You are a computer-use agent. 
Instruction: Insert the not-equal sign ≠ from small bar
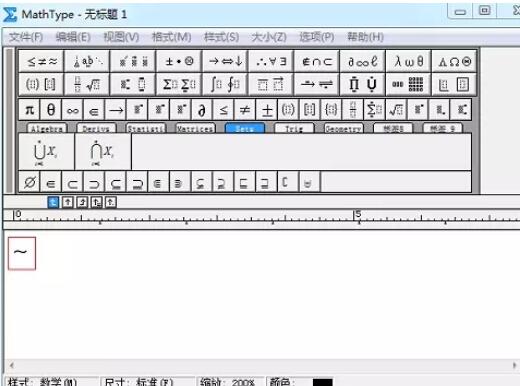245,110
